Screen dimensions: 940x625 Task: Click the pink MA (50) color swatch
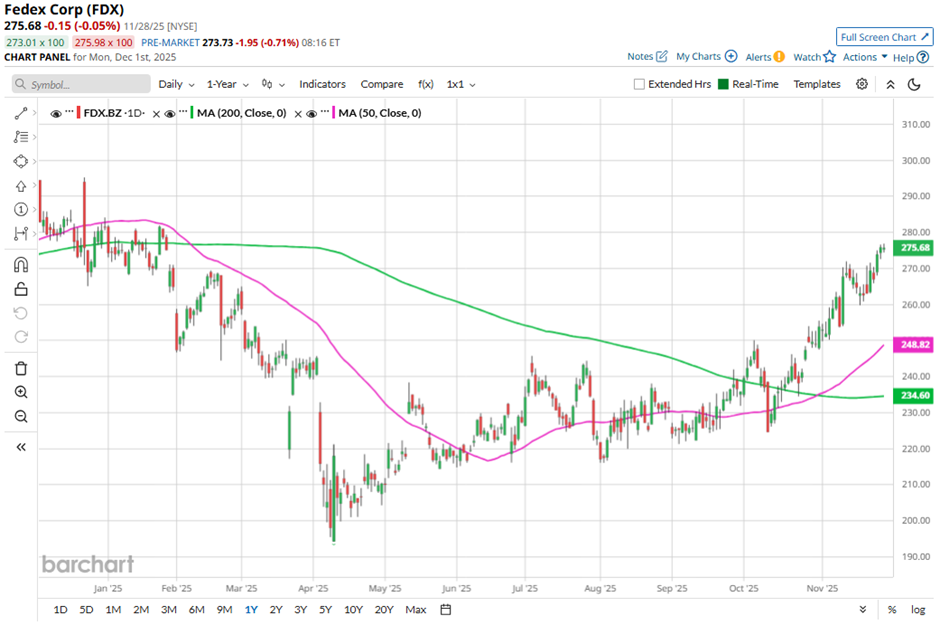tap(333, 113)
